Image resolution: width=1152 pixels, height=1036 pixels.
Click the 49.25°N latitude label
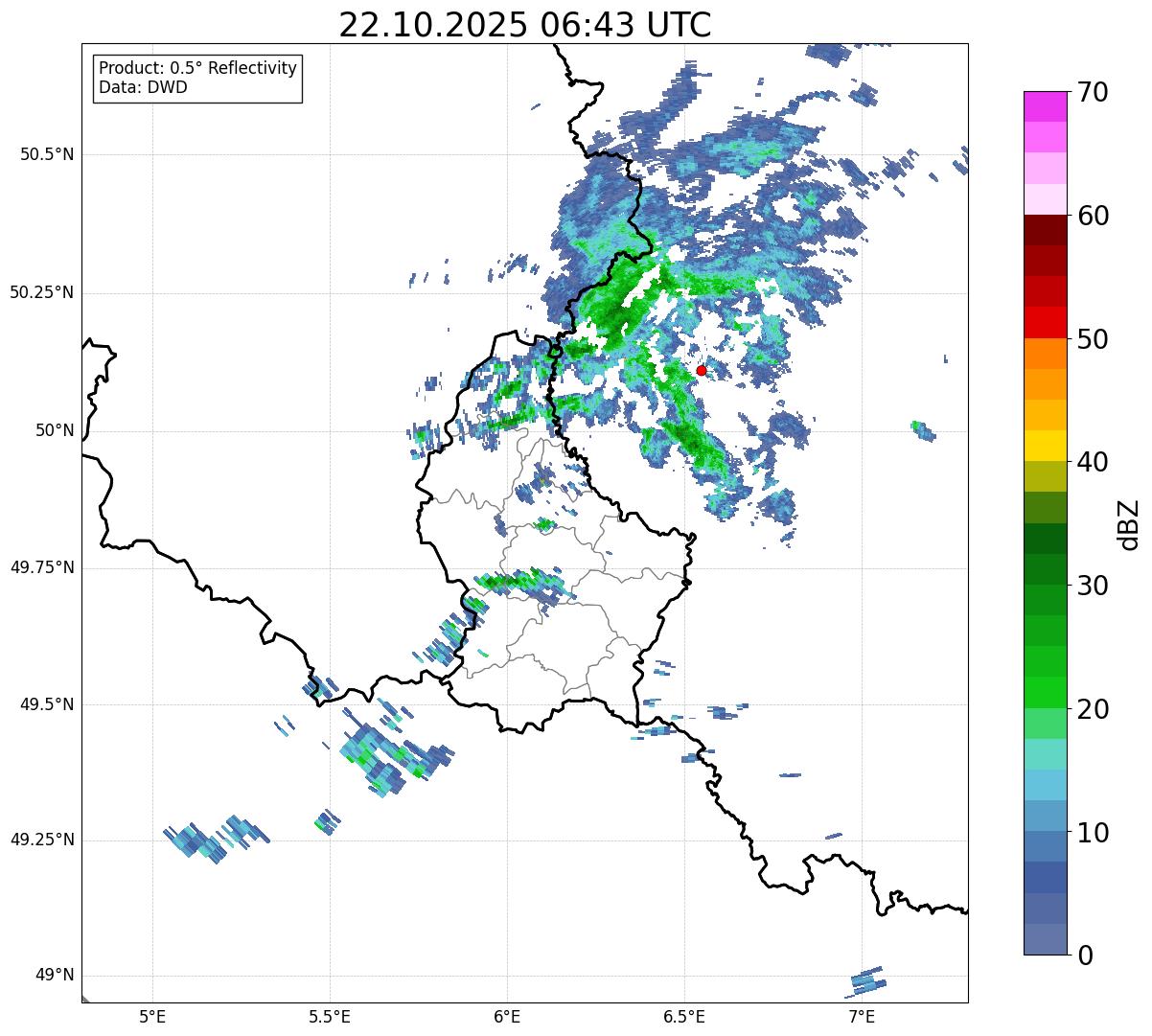pos(42,840)
